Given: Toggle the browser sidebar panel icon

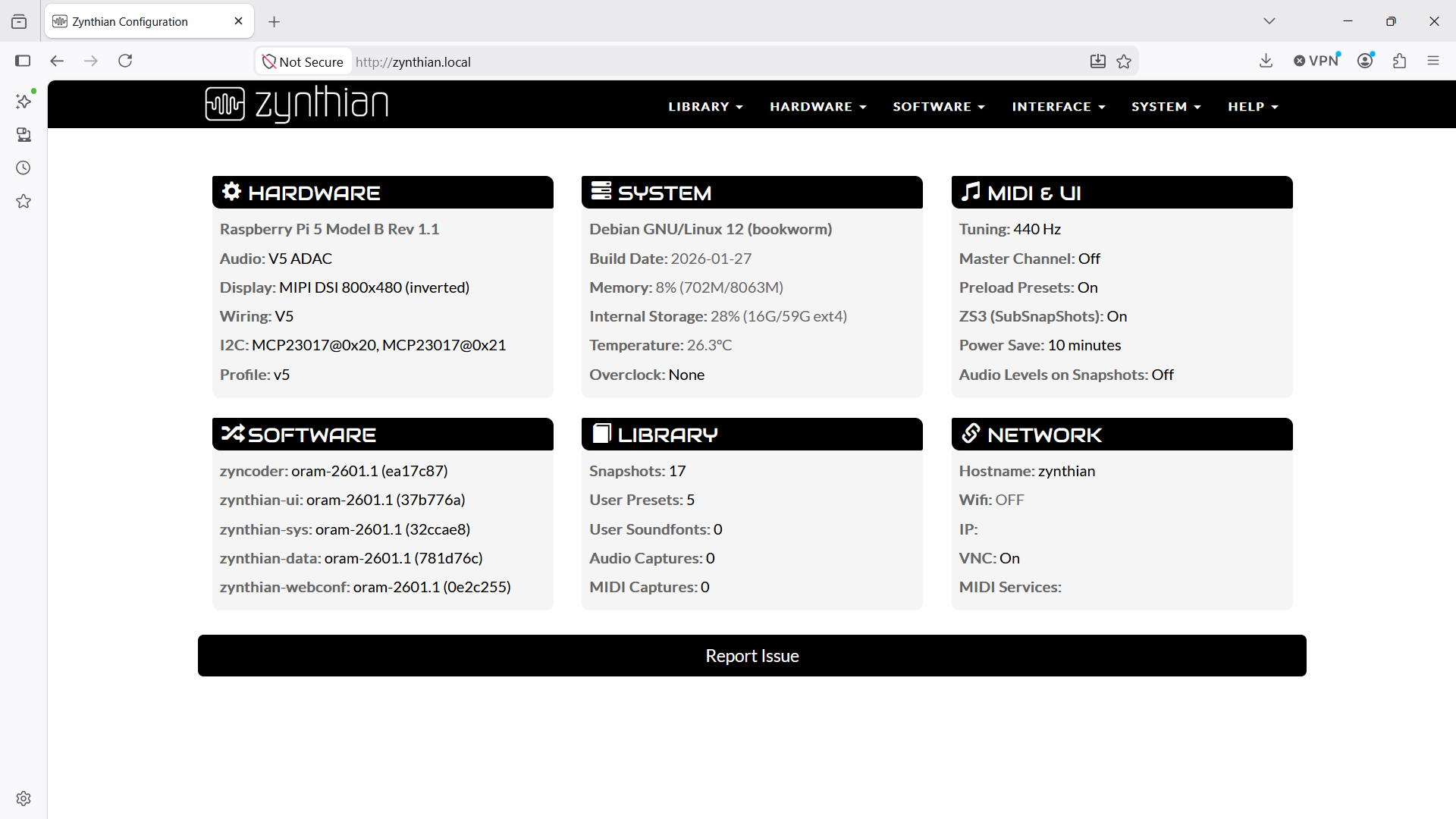Looking at the screenshot, I should point(23,61).
